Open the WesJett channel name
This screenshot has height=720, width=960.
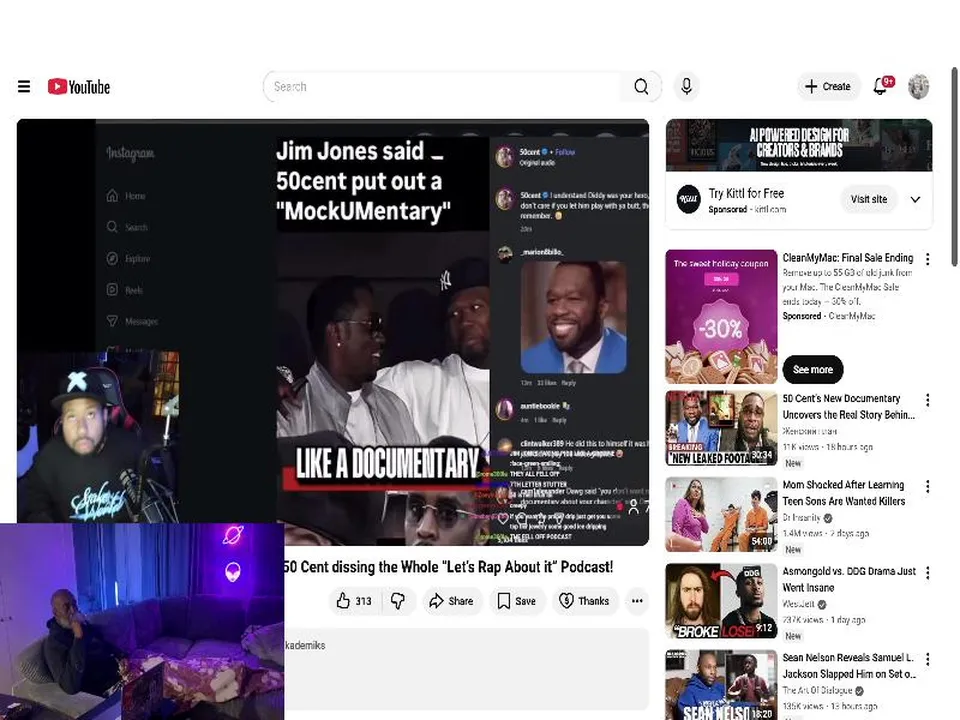coord(799,604)
